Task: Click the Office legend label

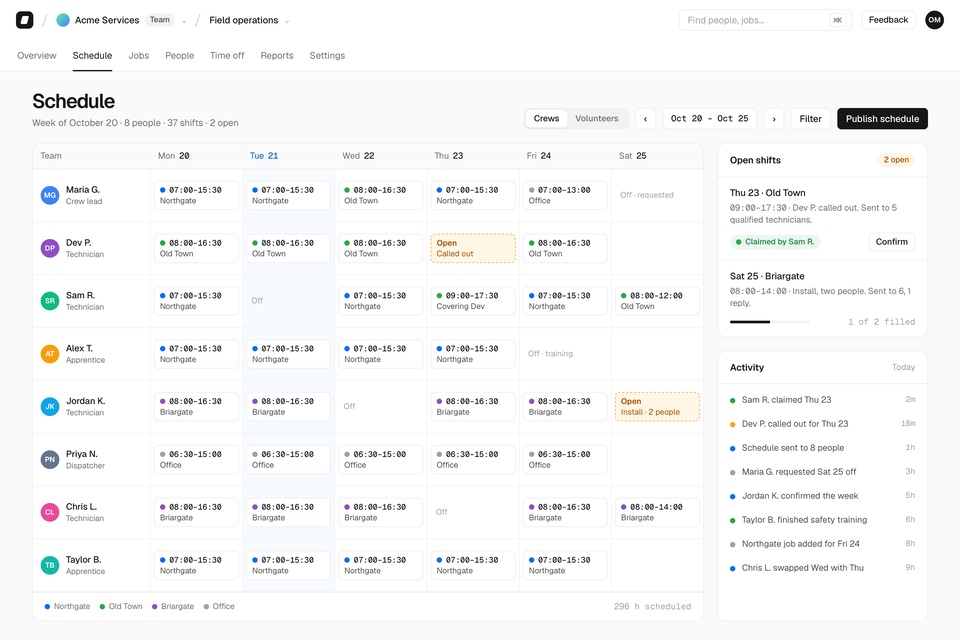Action: (223, 606)
